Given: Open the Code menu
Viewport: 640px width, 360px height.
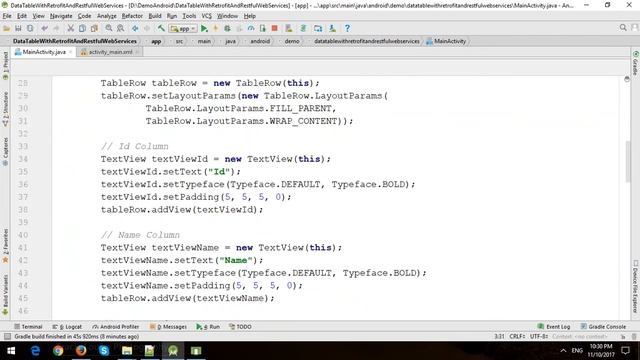Looking at the screenshot, I should click(x=84, y=16).
